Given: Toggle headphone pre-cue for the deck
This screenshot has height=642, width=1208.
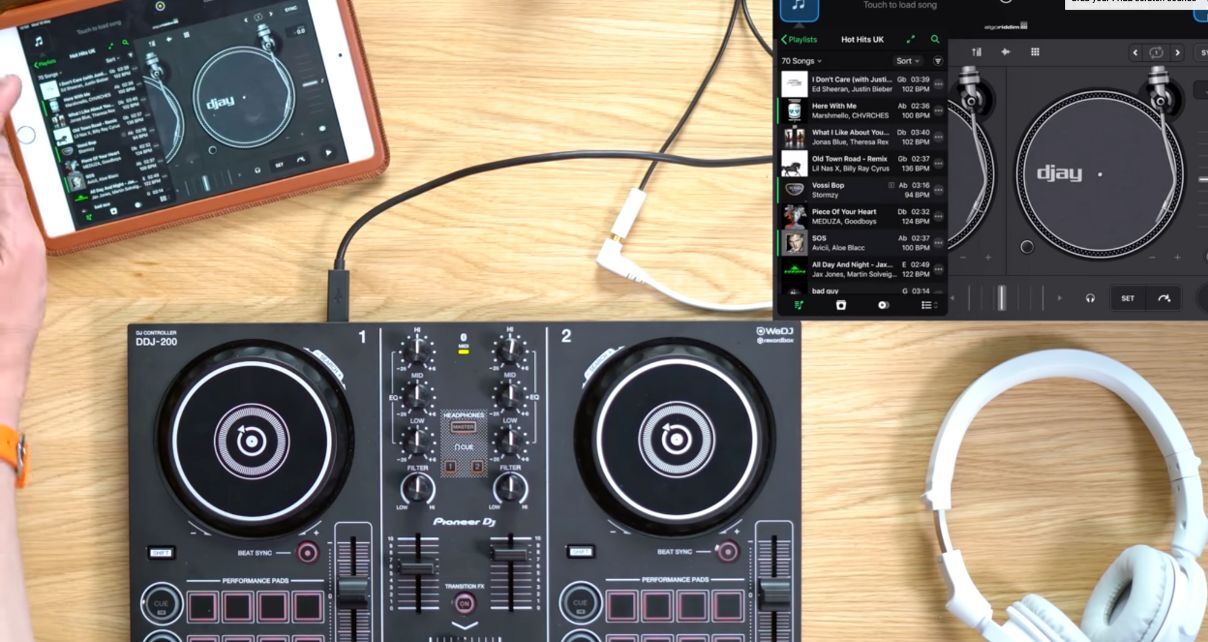Looking at the screenshot, I should [x=1090, y=298].
